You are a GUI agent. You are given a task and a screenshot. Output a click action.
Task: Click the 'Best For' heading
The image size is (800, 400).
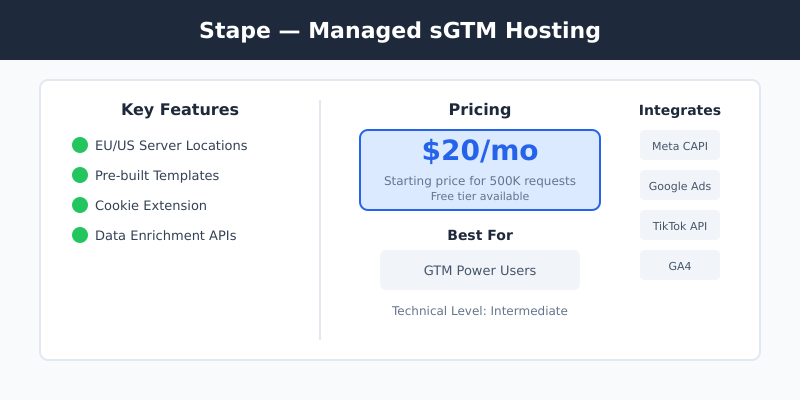pyautogui.click(x=480, y=235)
